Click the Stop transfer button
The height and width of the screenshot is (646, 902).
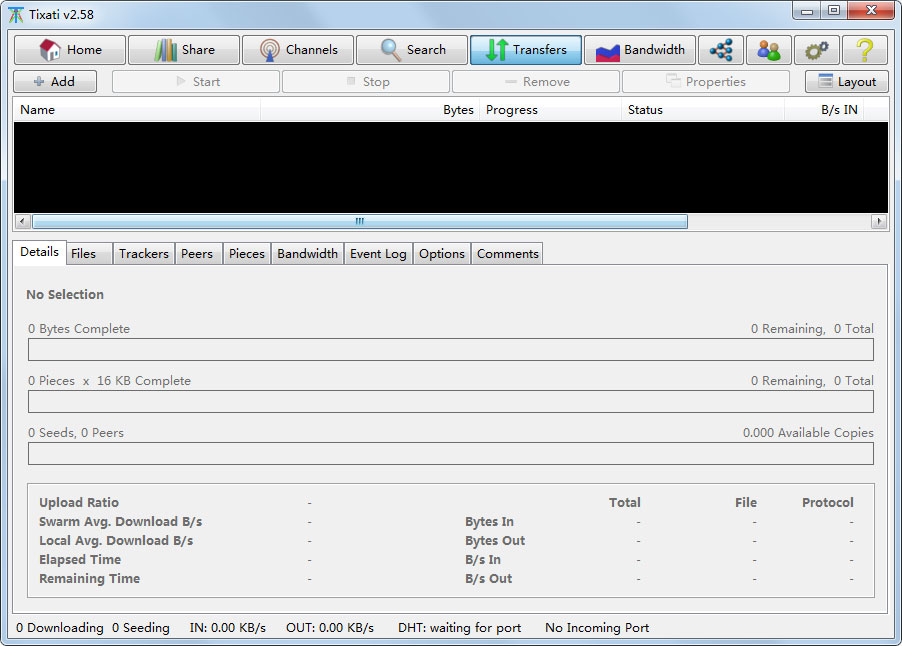tap(366, 82)
